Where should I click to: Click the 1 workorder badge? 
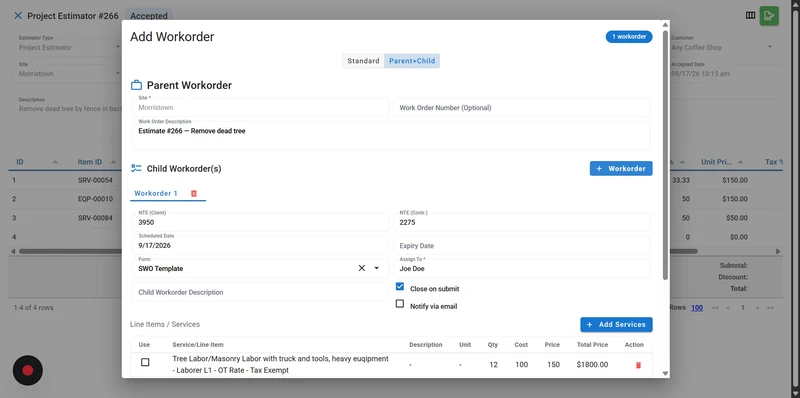point(629,37)
